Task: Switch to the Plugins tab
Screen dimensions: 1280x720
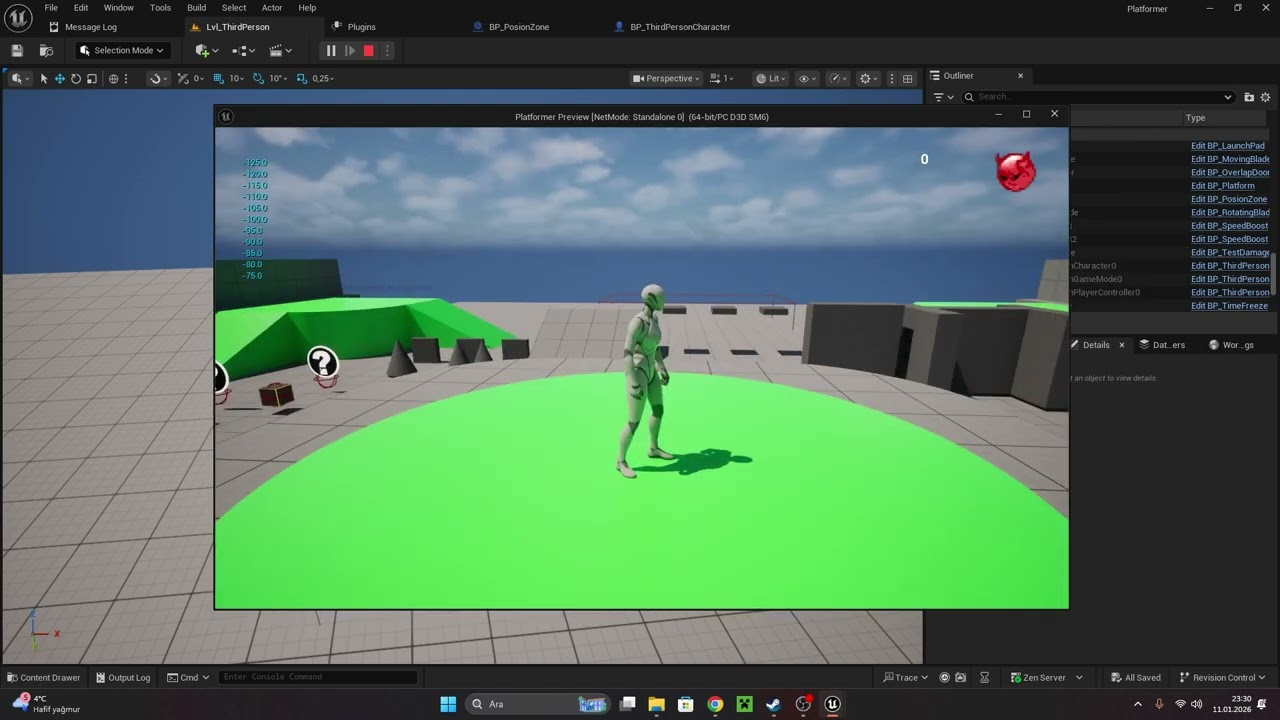Action: pos(361,27)
